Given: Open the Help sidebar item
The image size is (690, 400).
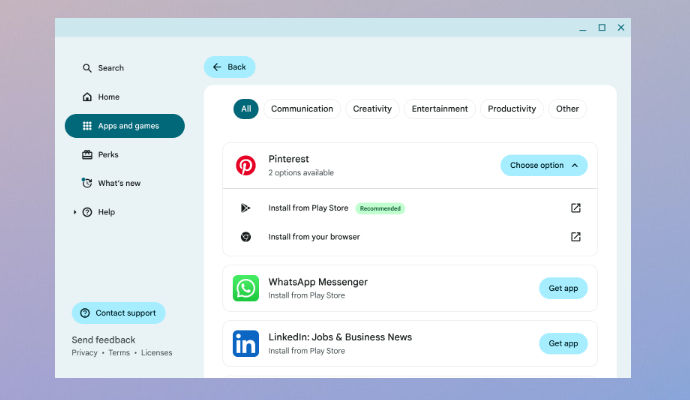Looking at the screenshot, I should [x=106, y=212].
